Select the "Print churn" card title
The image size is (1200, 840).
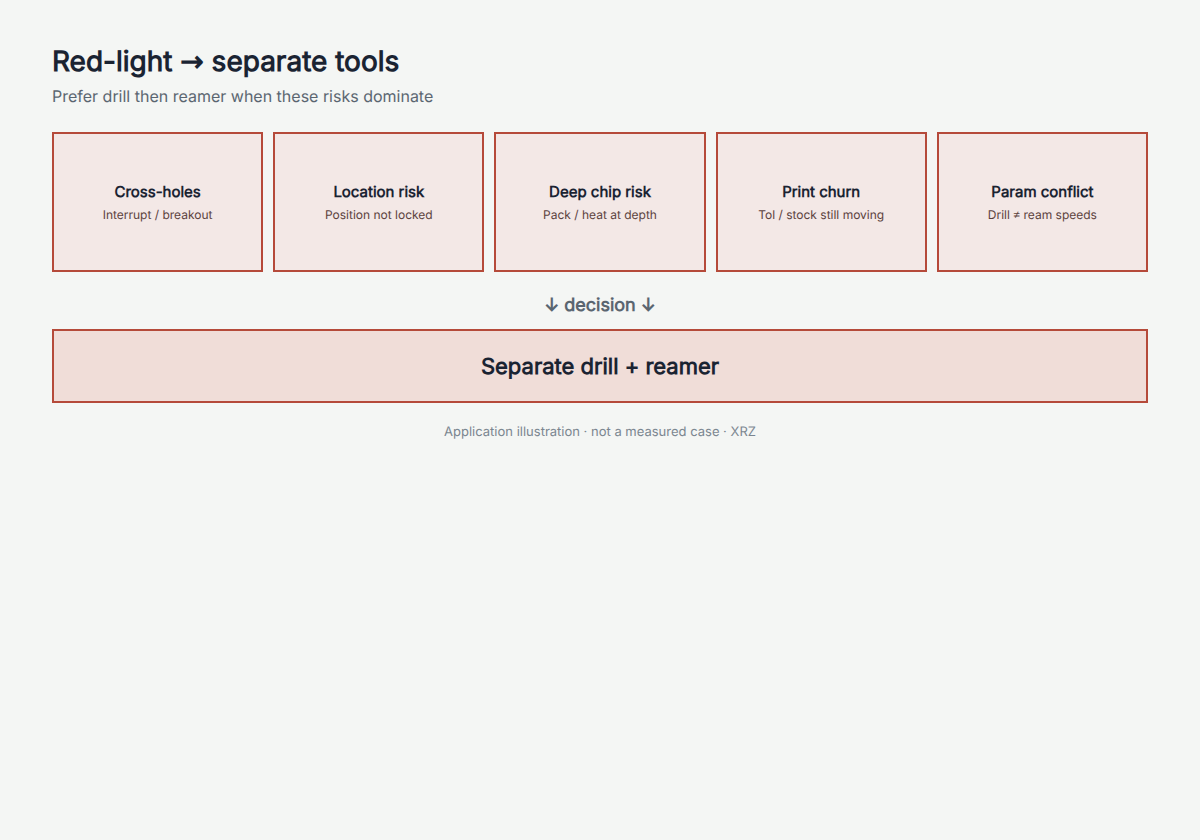[821, 192]
